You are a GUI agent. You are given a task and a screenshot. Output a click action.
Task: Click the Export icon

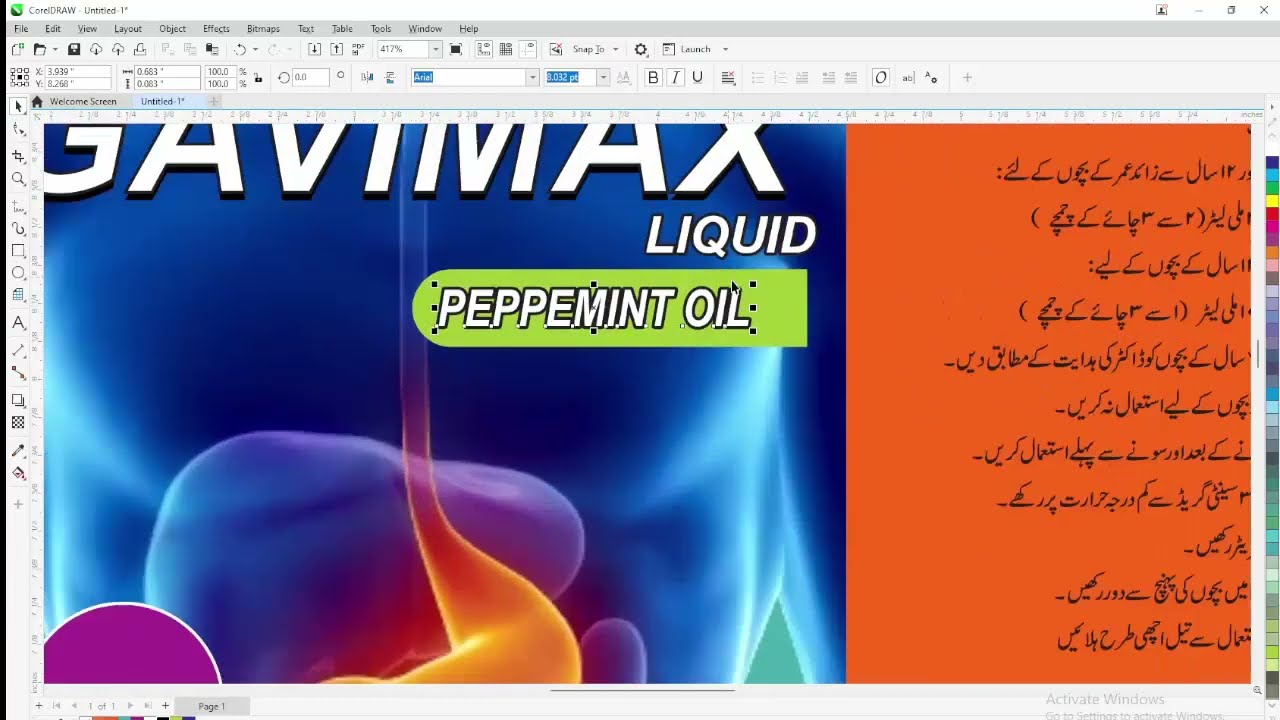tap(337, 49)
